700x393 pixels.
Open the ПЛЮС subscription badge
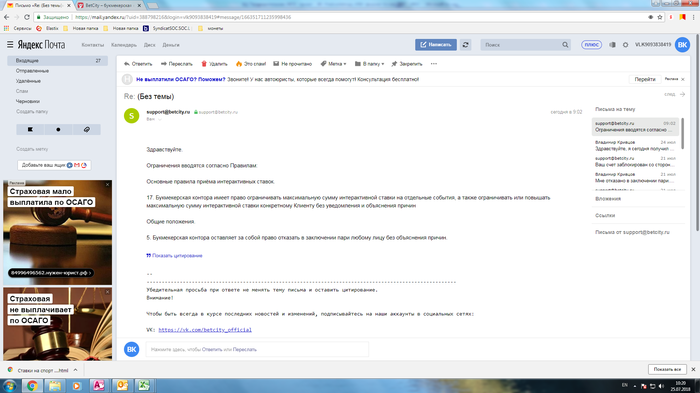click(x=592, y=45)
